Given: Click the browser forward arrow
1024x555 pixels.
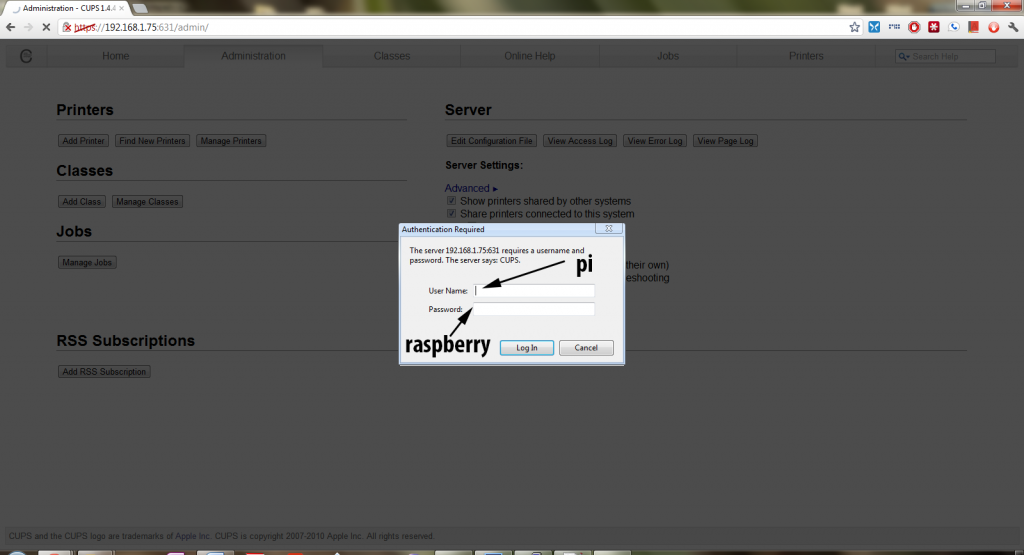Looking at the screenshot, I should coord(28,27).
